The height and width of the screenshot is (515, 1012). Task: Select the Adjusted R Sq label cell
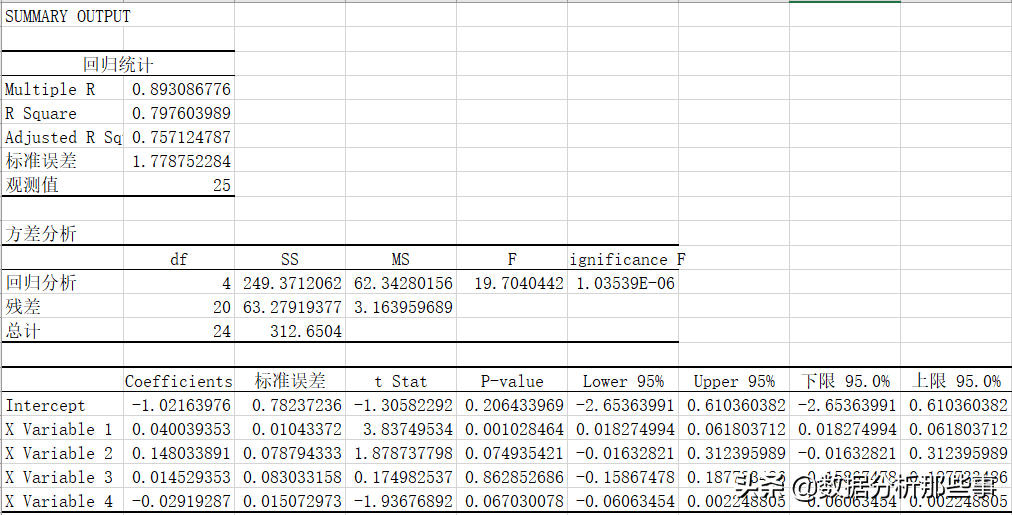(x=63, y=137)
